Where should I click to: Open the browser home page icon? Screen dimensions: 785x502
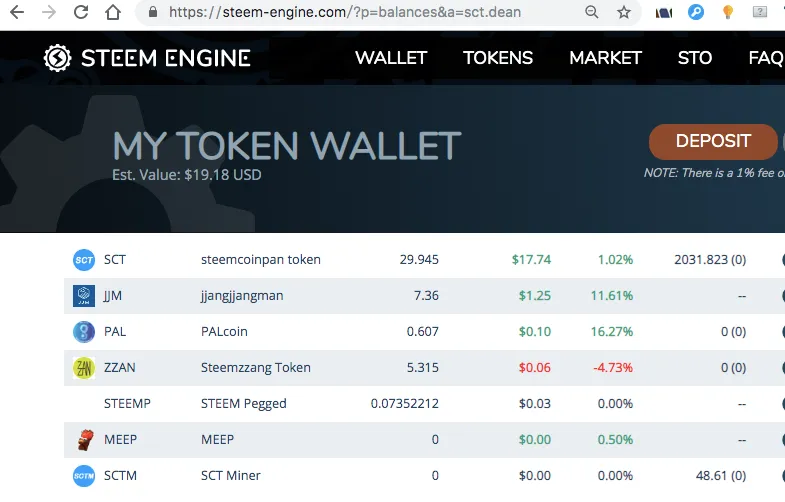tap(113, 12)
